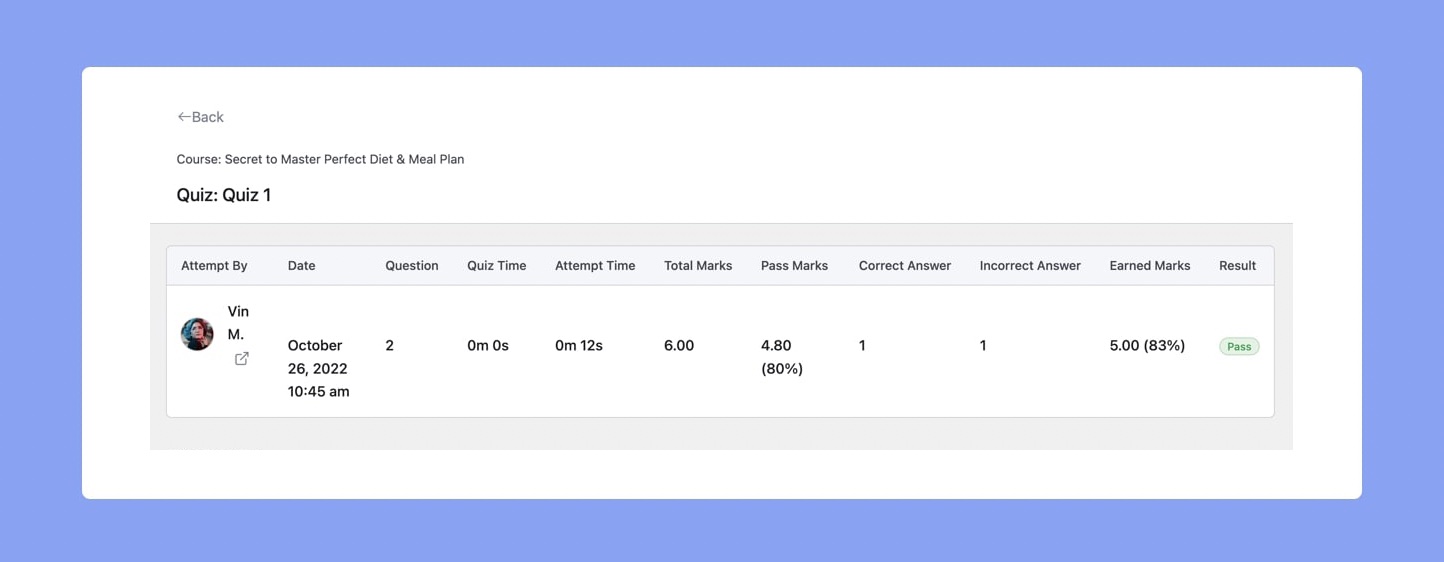Click the Question column header
Image resolution: width=1444 pixels, height=562 pixels.
[412, 266]
